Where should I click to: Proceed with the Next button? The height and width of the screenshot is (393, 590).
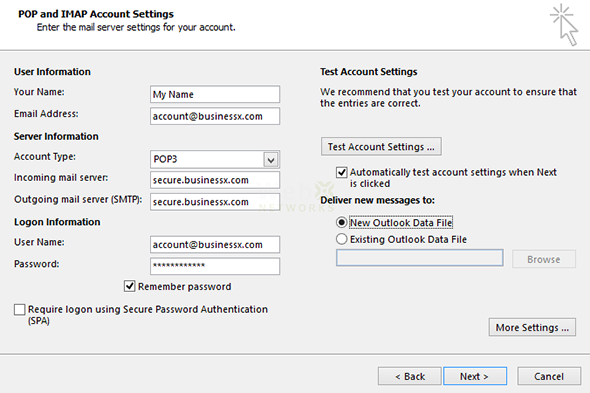tap(475, 376)
